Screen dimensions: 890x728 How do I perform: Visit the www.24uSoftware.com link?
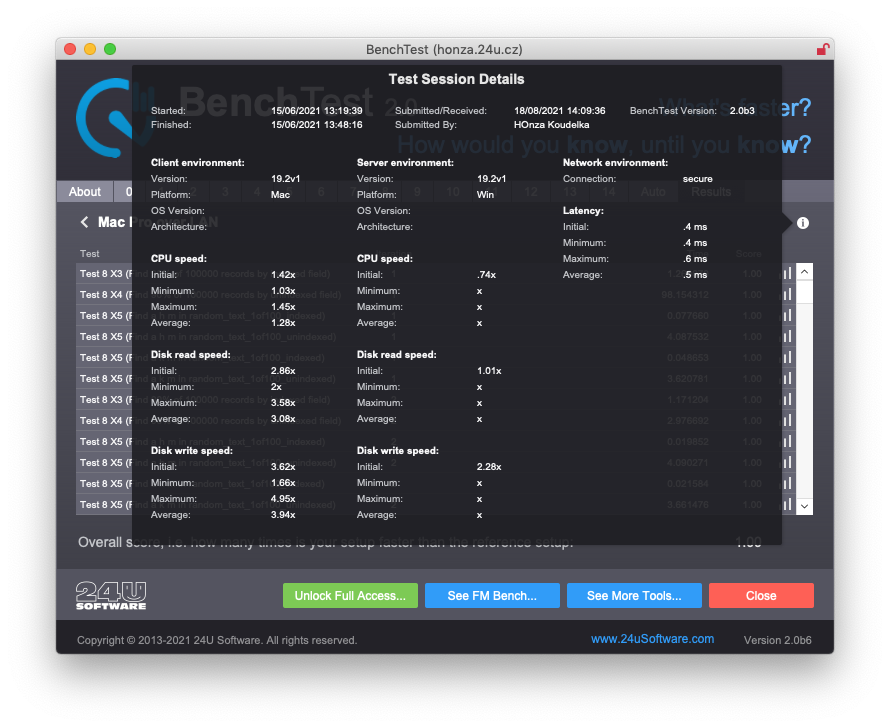click(x=652, y=639)
